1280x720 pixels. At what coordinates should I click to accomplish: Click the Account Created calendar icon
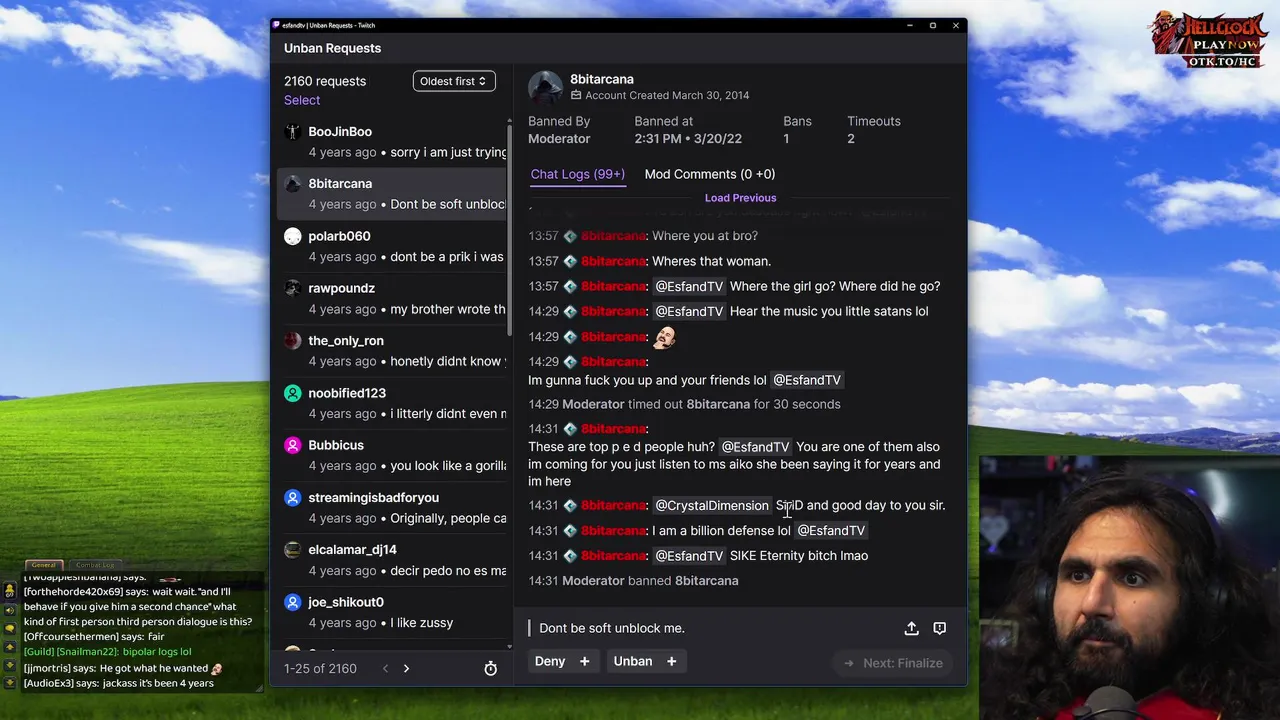[576, 96]
